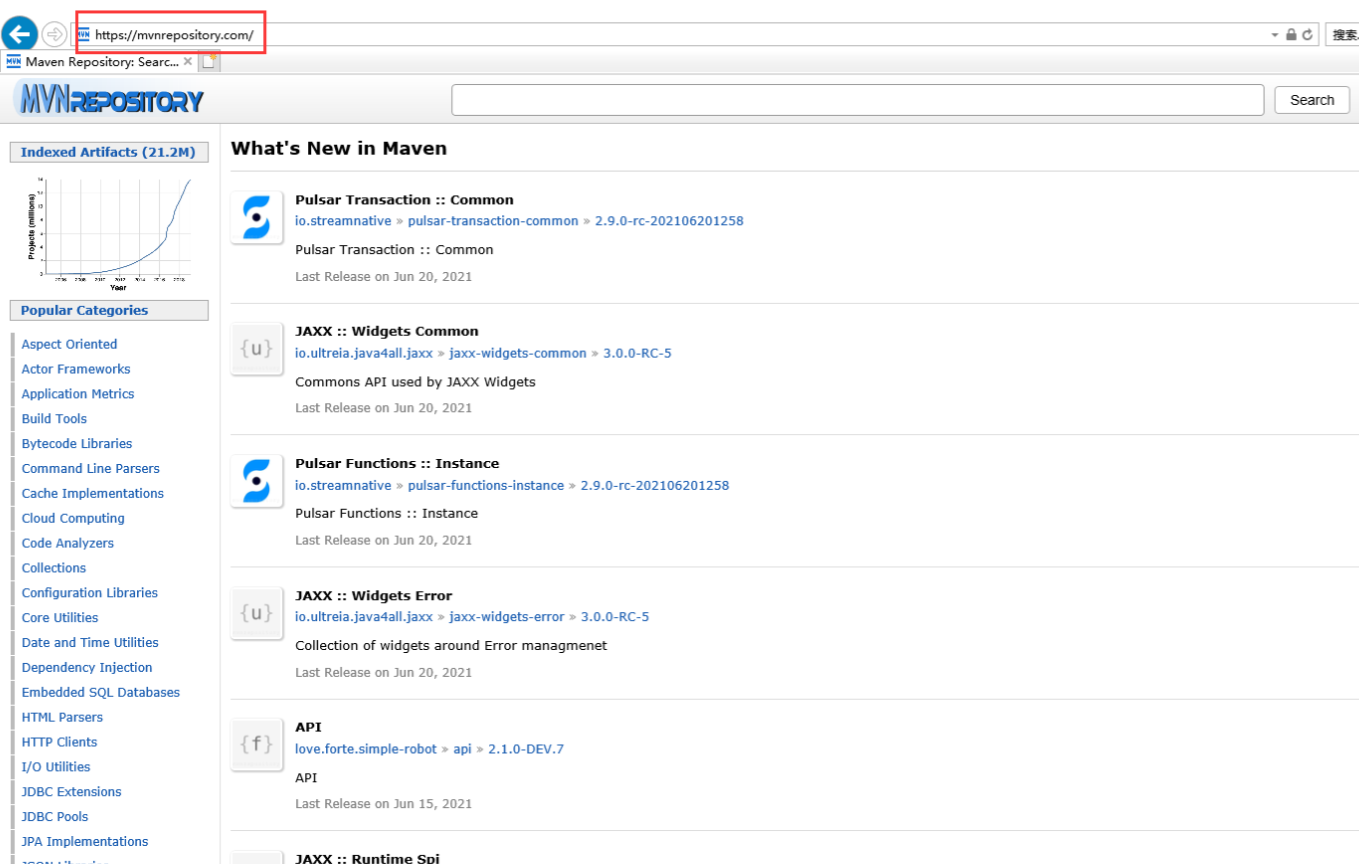Open the Configuration Libraries category

tap(90, 593)
